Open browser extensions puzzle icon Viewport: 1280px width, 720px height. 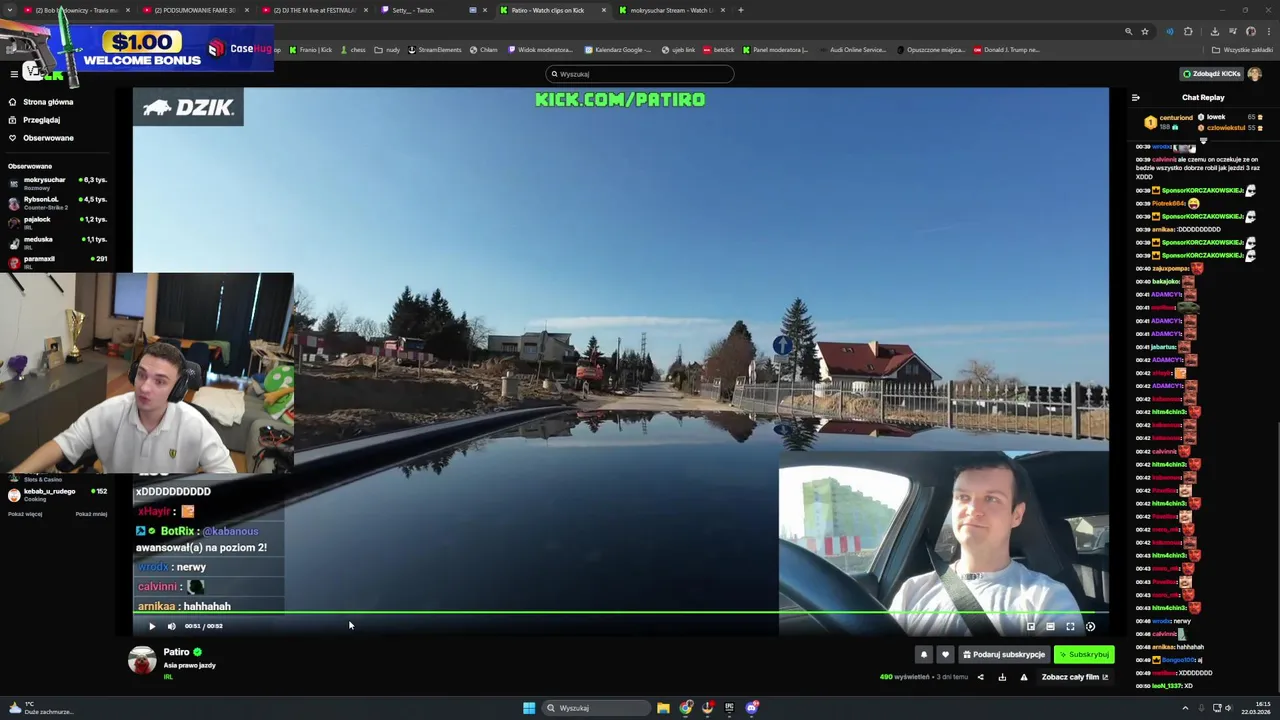1188,31
